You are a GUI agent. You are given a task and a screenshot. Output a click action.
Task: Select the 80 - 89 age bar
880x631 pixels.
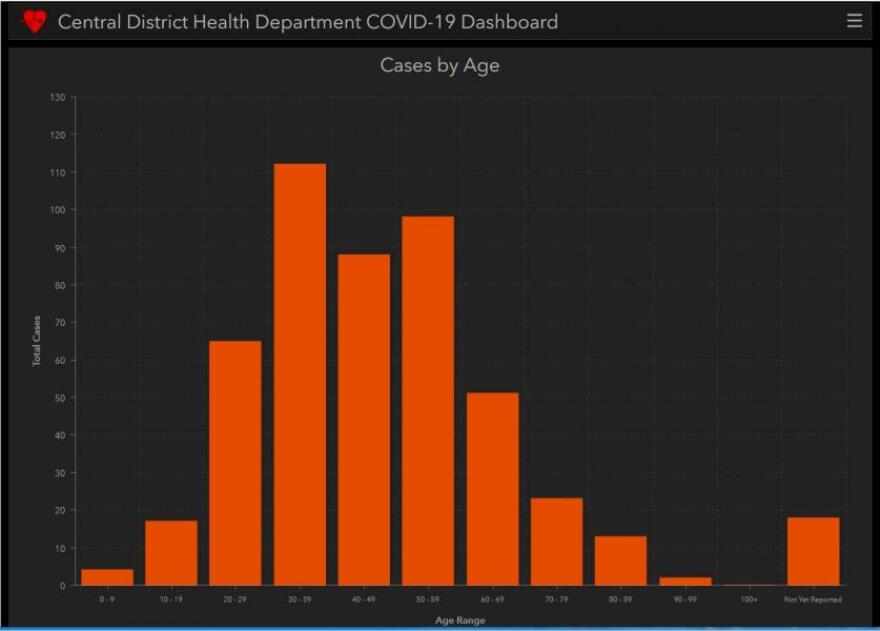point(621,560)
